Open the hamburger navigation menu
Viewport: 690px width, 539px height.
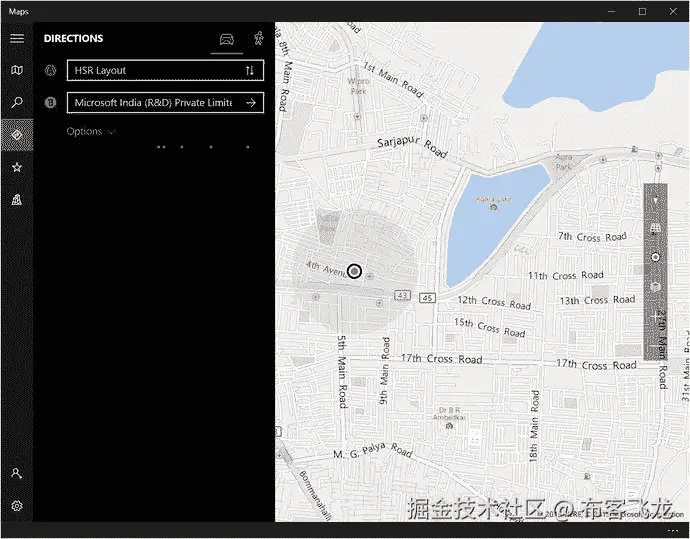pos(17,38)
